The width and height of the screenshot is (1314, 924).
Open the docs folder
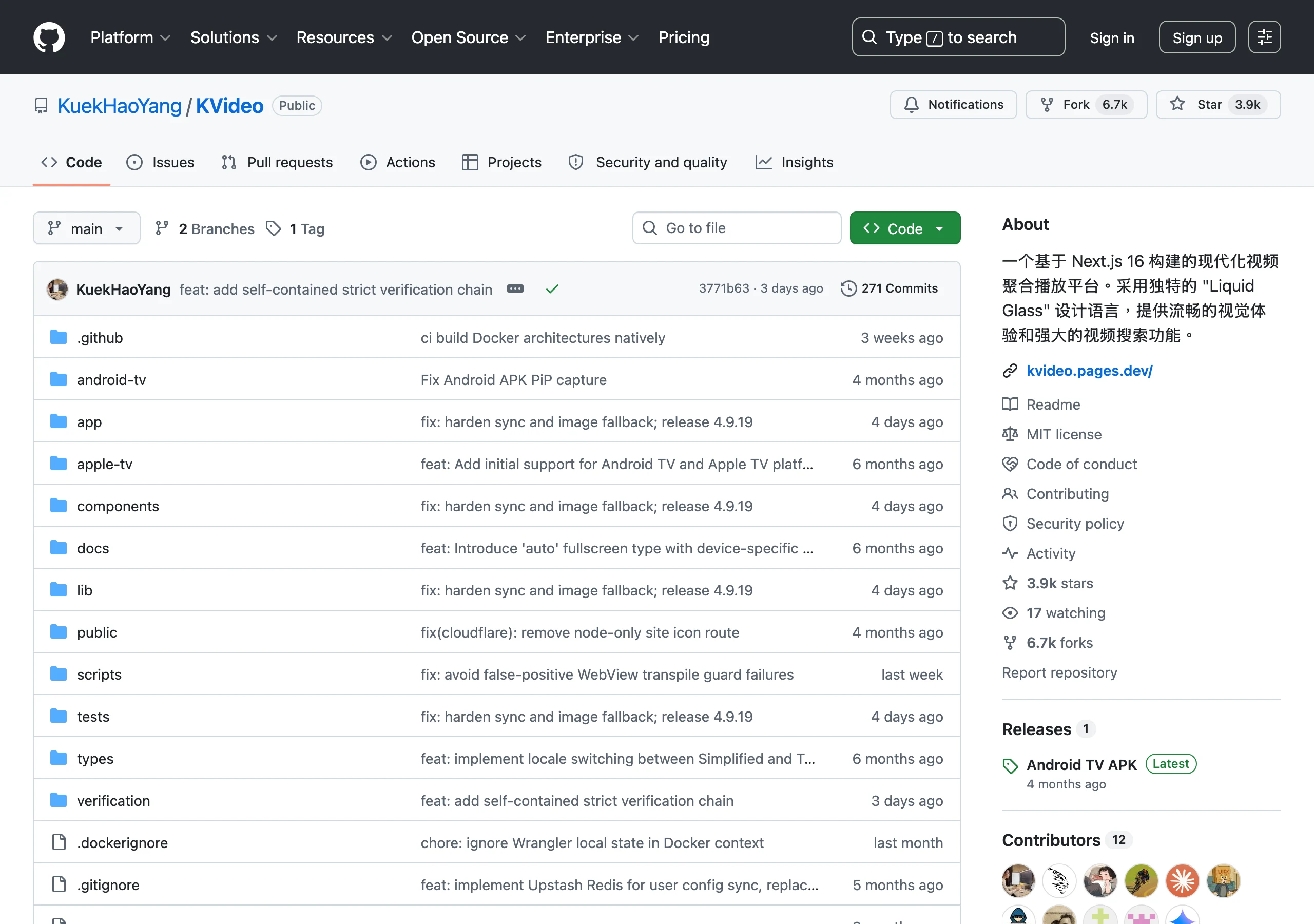[x=93, y=548]
